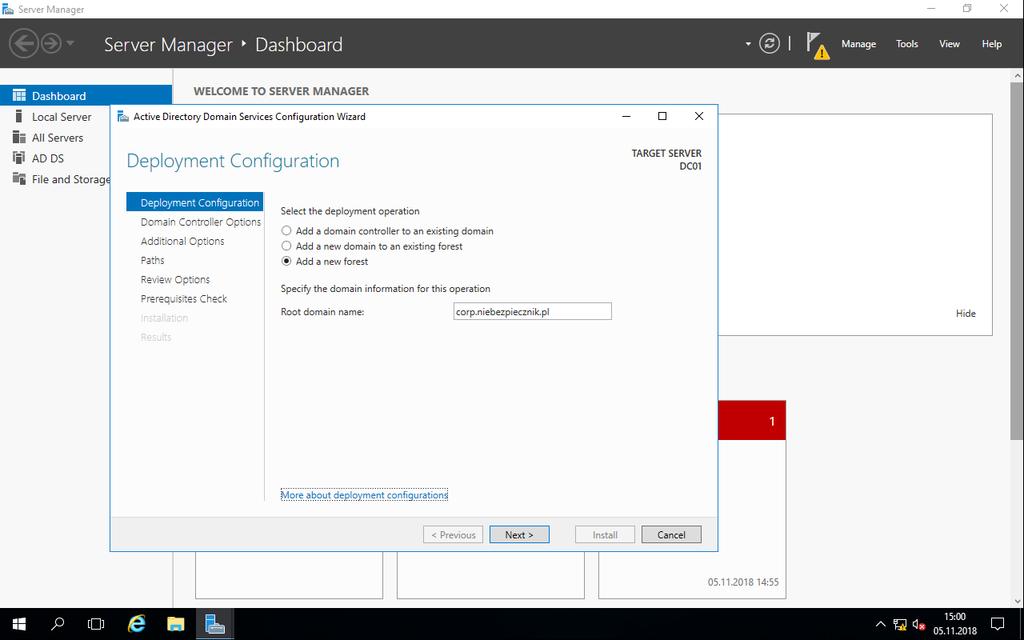
Task: Click the forward navigation arrow in Server Manager
Action: [x=51, y=44]
